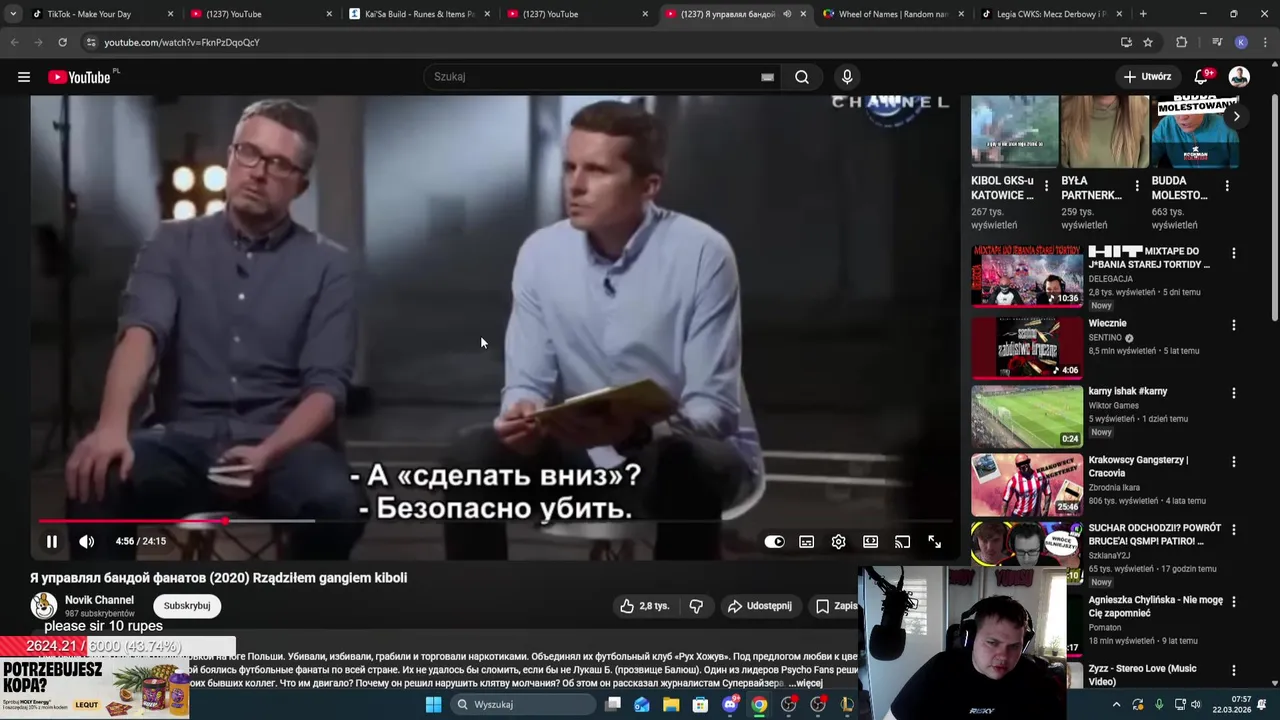Open the browser extensions puzzle icon

1181,42
